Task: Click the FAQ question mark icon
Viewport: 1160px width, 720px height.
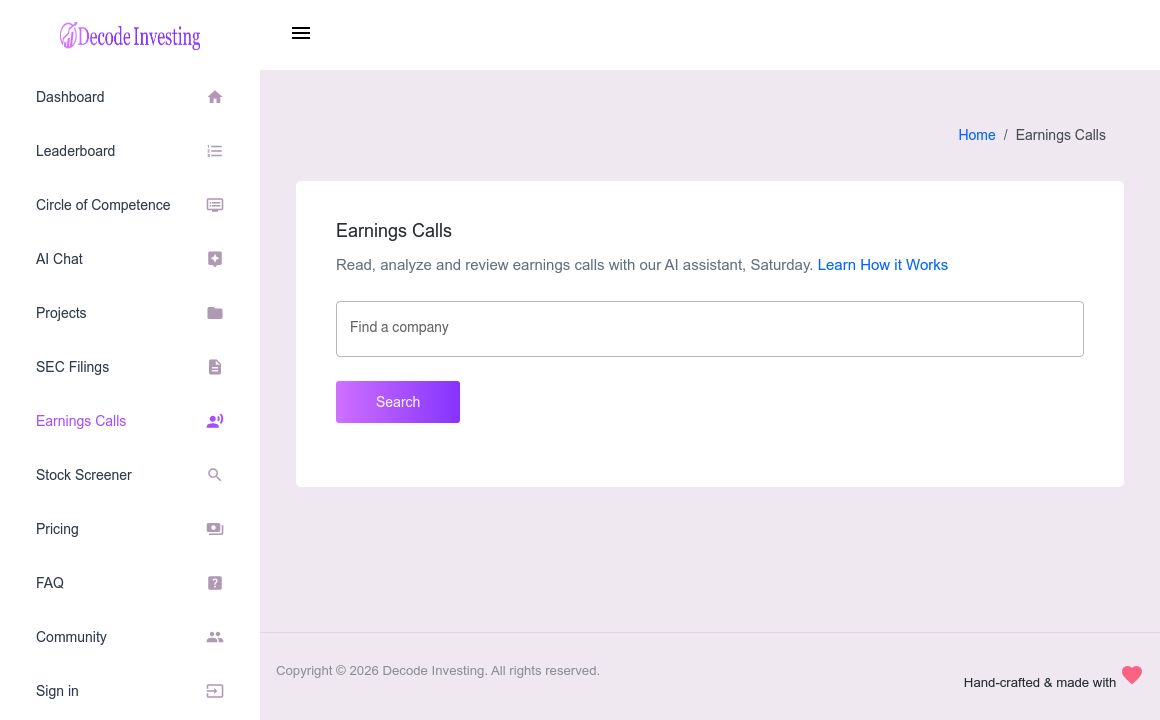Action: pos(215,583)
